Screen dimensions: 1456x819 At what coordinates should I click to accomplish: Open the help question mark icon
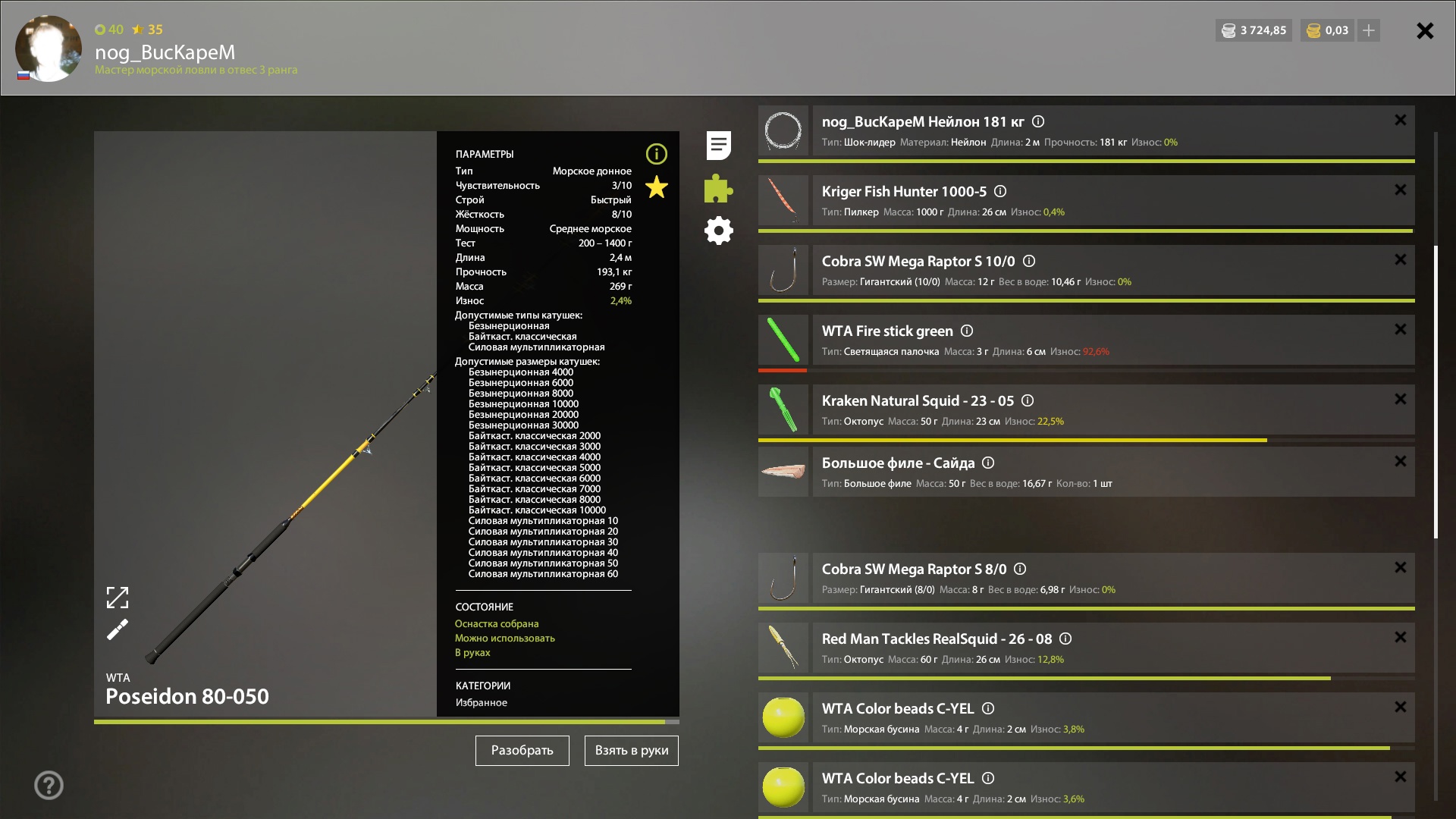(49, 785)
